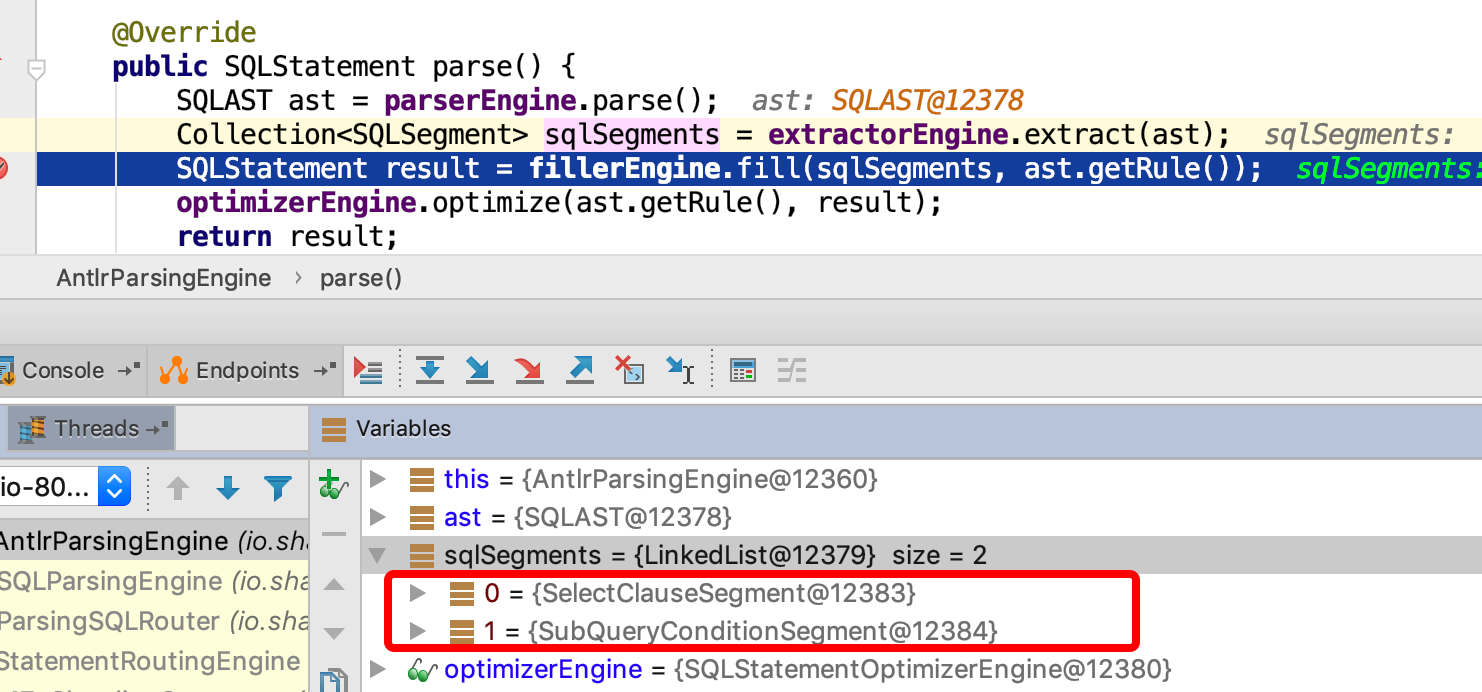Click previous frame grey up arrow

click(178, 488)
